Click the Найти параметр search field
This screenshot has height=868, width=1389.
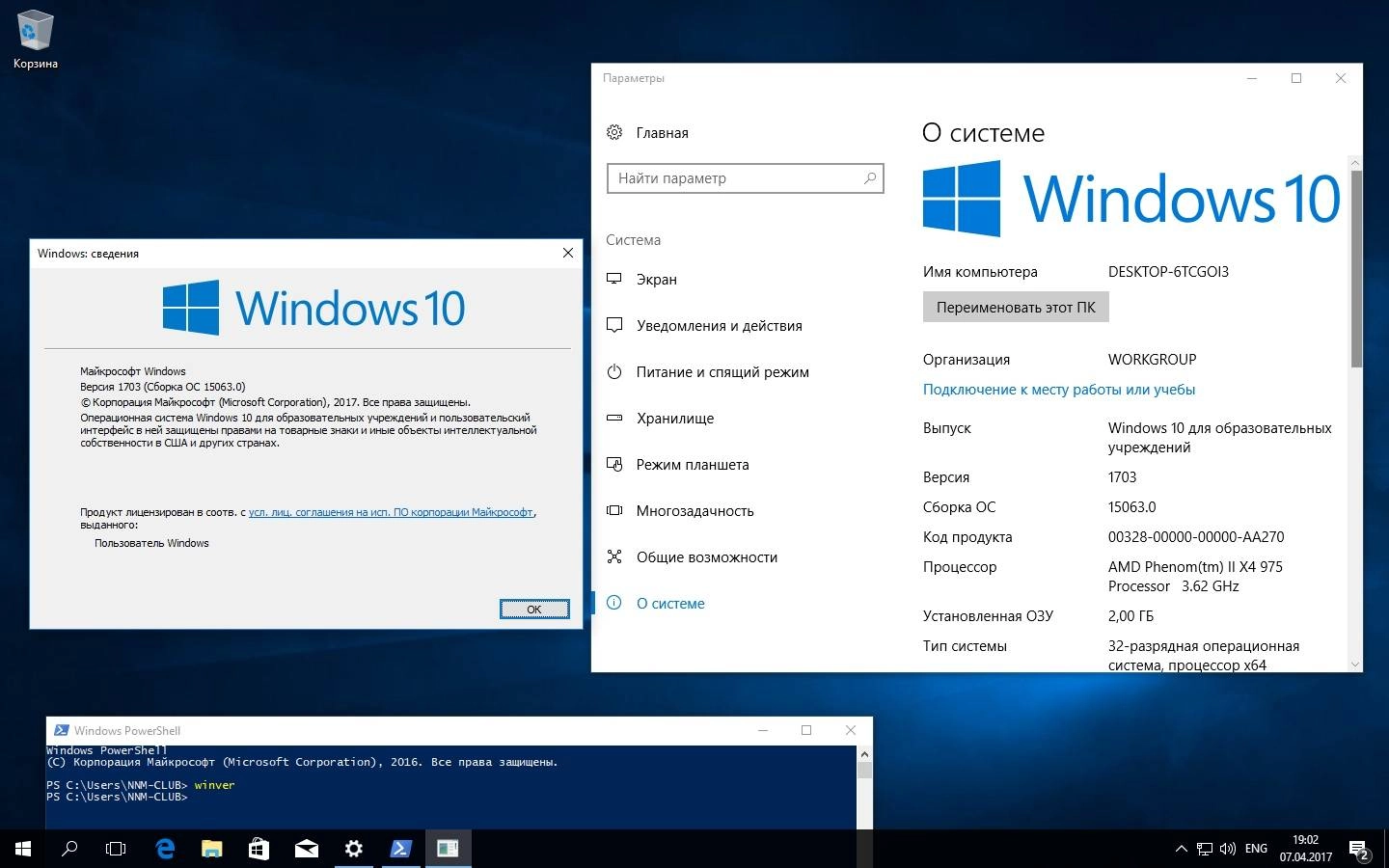pos(745,178)
